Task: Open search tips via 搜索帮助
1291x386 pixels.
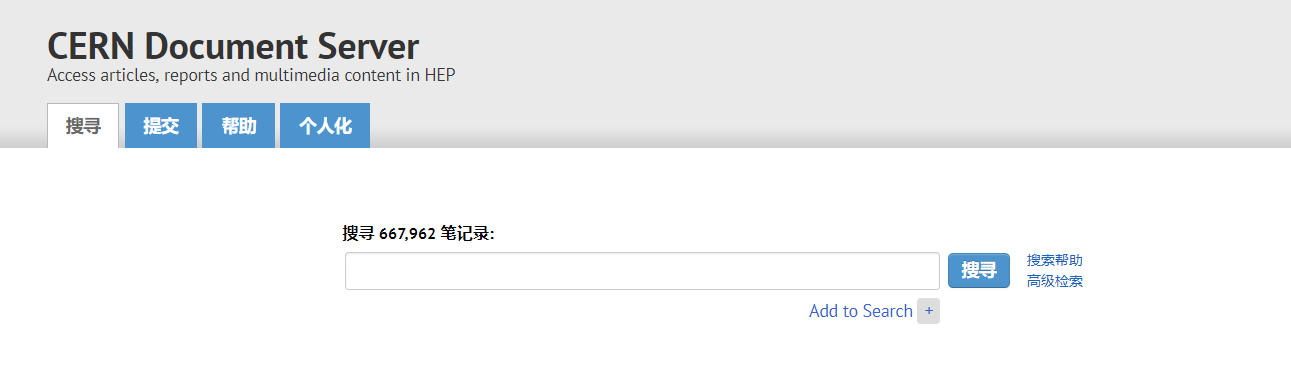Action: pyautogui.click(x=1054, y=260)
